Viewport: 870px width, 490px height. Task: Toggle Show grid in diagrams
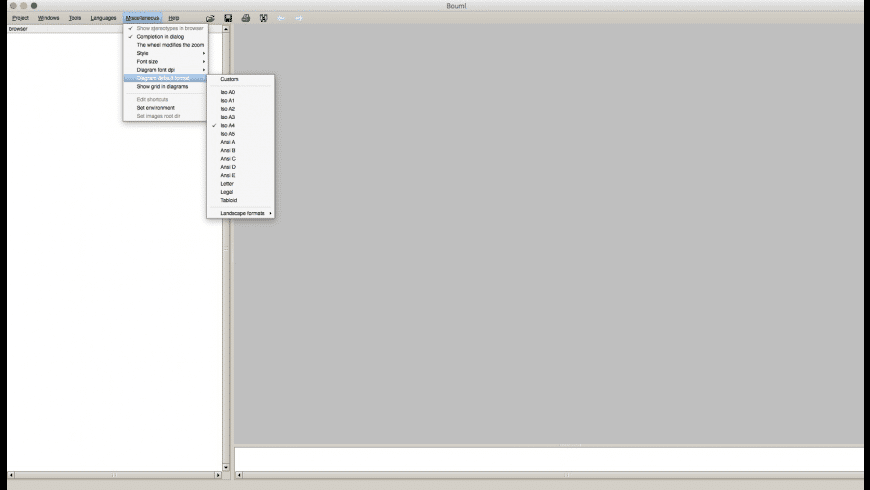(165, 87)
